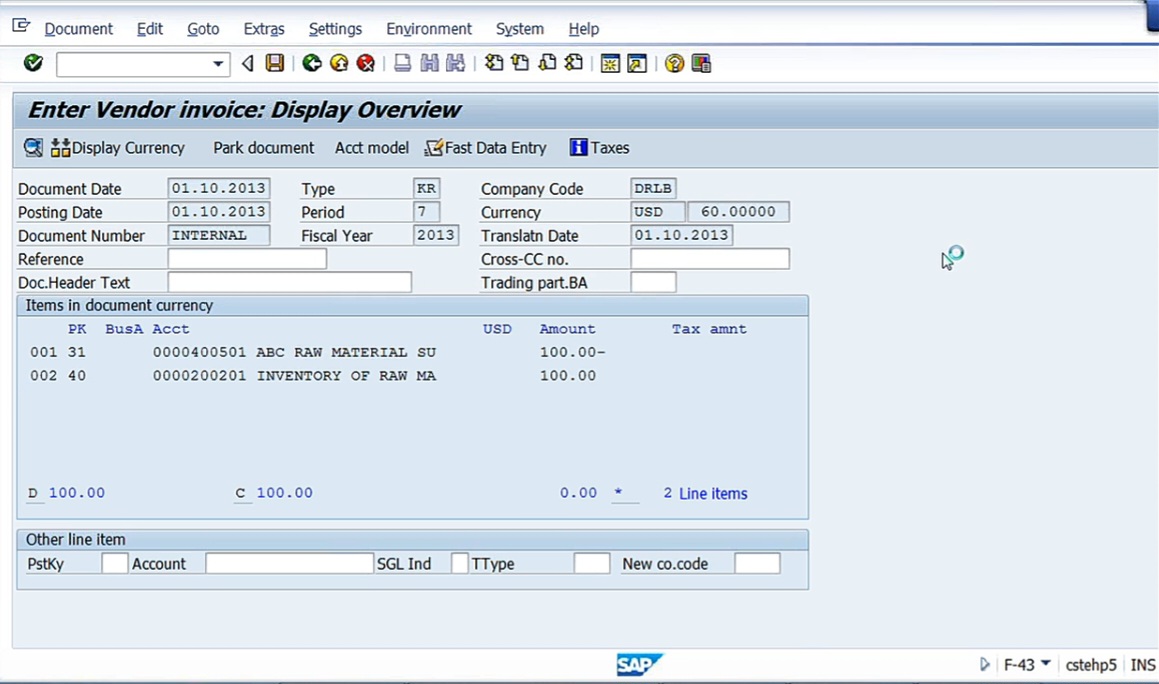Open the Document menu

[78, 29]
